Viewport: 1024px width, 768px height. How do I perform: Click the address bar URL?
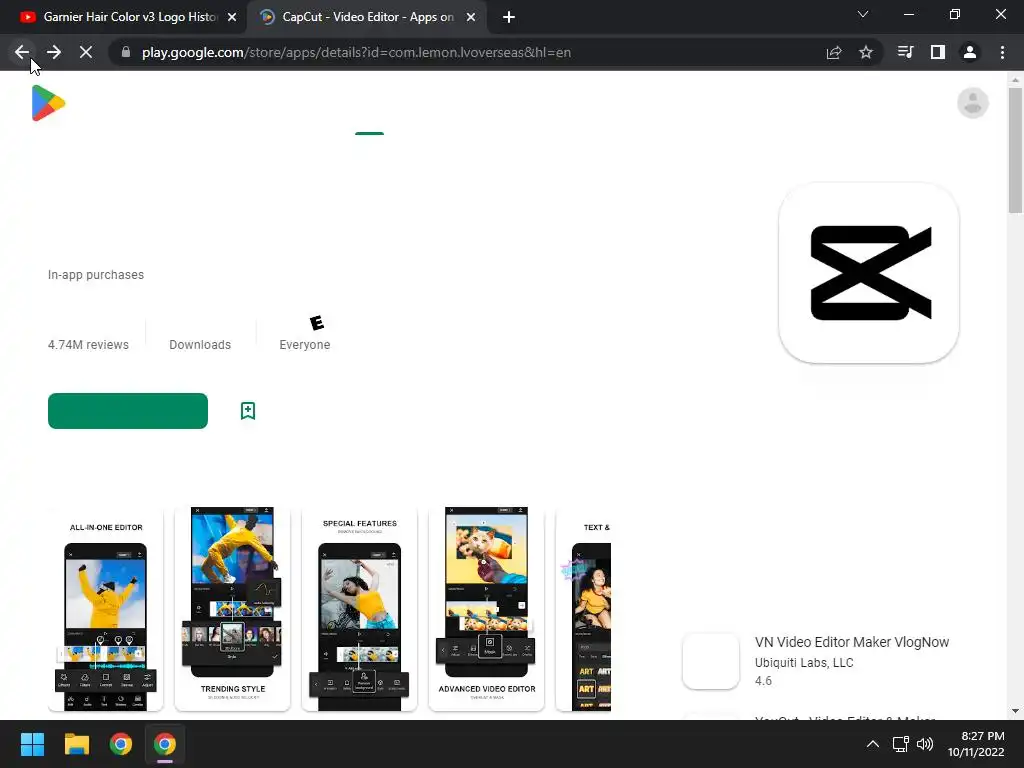(356, 52)
